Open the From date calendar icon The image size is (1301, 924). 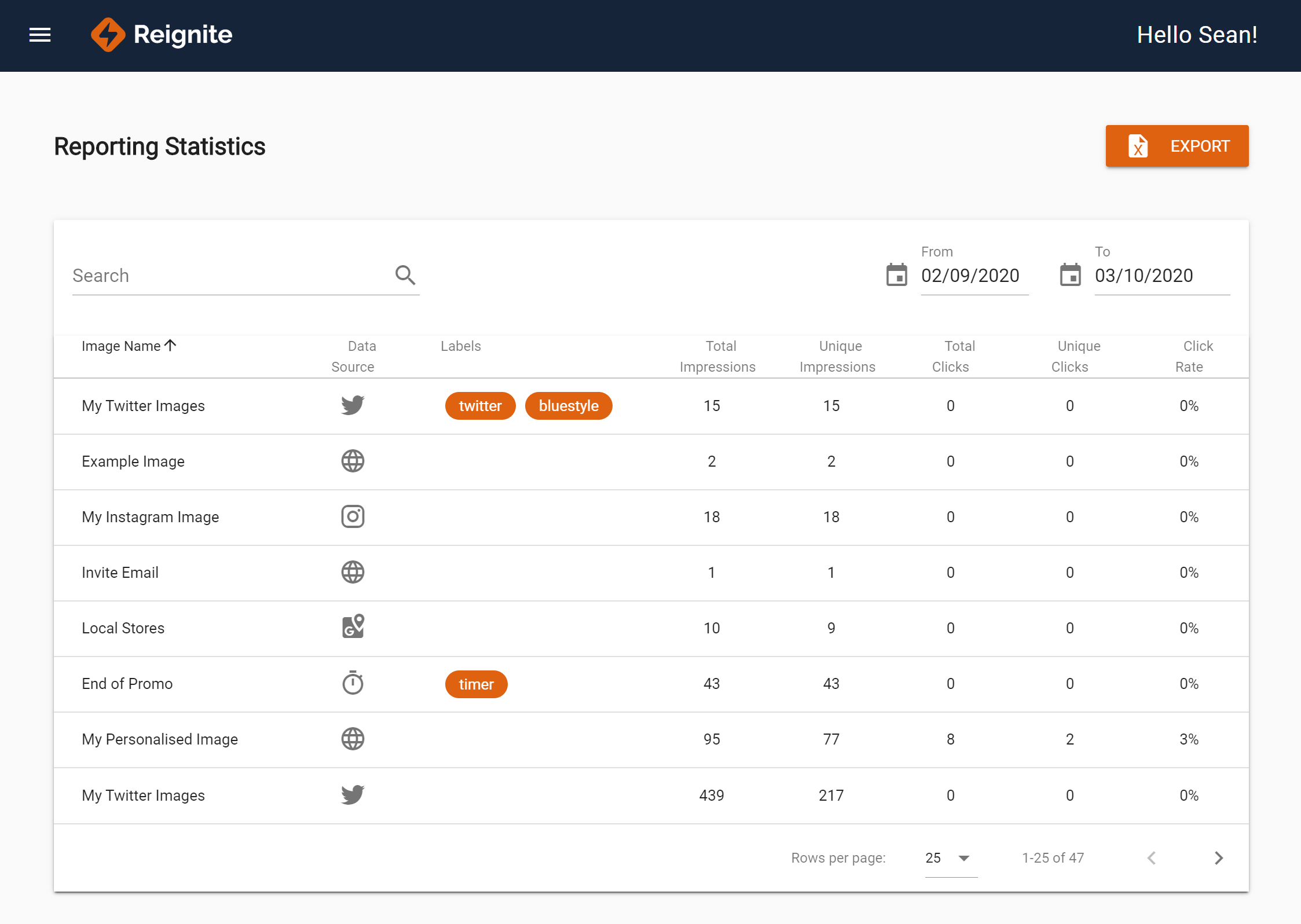[x=896, y=275]
